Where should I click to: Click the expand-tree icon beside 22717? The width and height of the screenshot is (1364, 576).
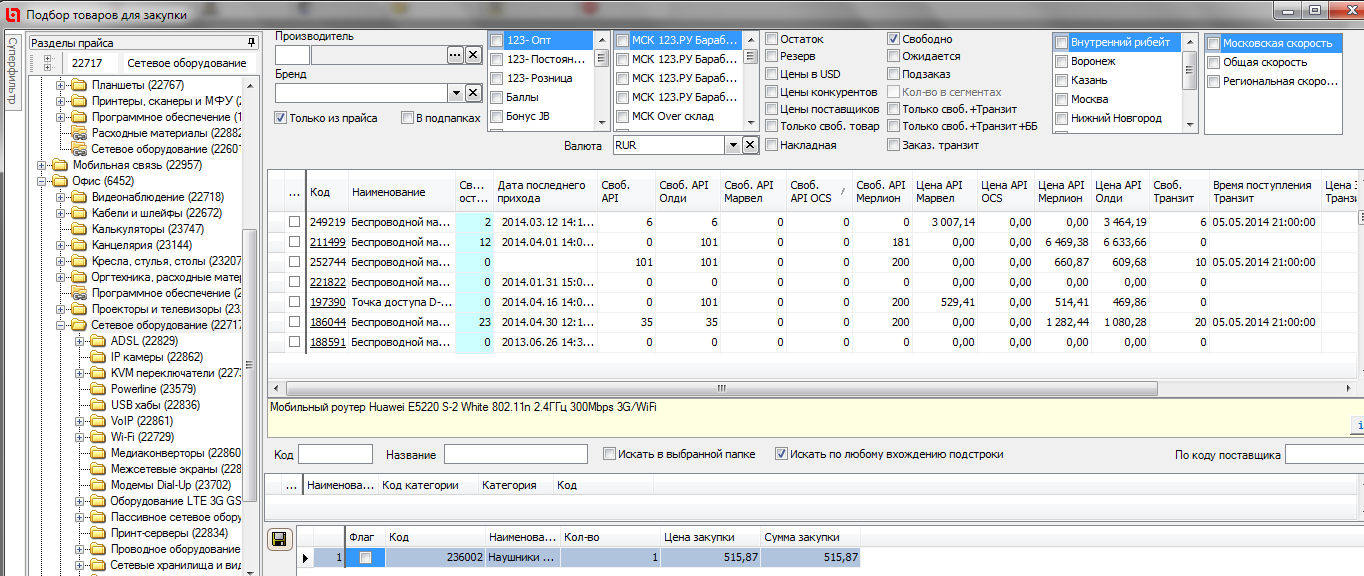tap(46, 63)
